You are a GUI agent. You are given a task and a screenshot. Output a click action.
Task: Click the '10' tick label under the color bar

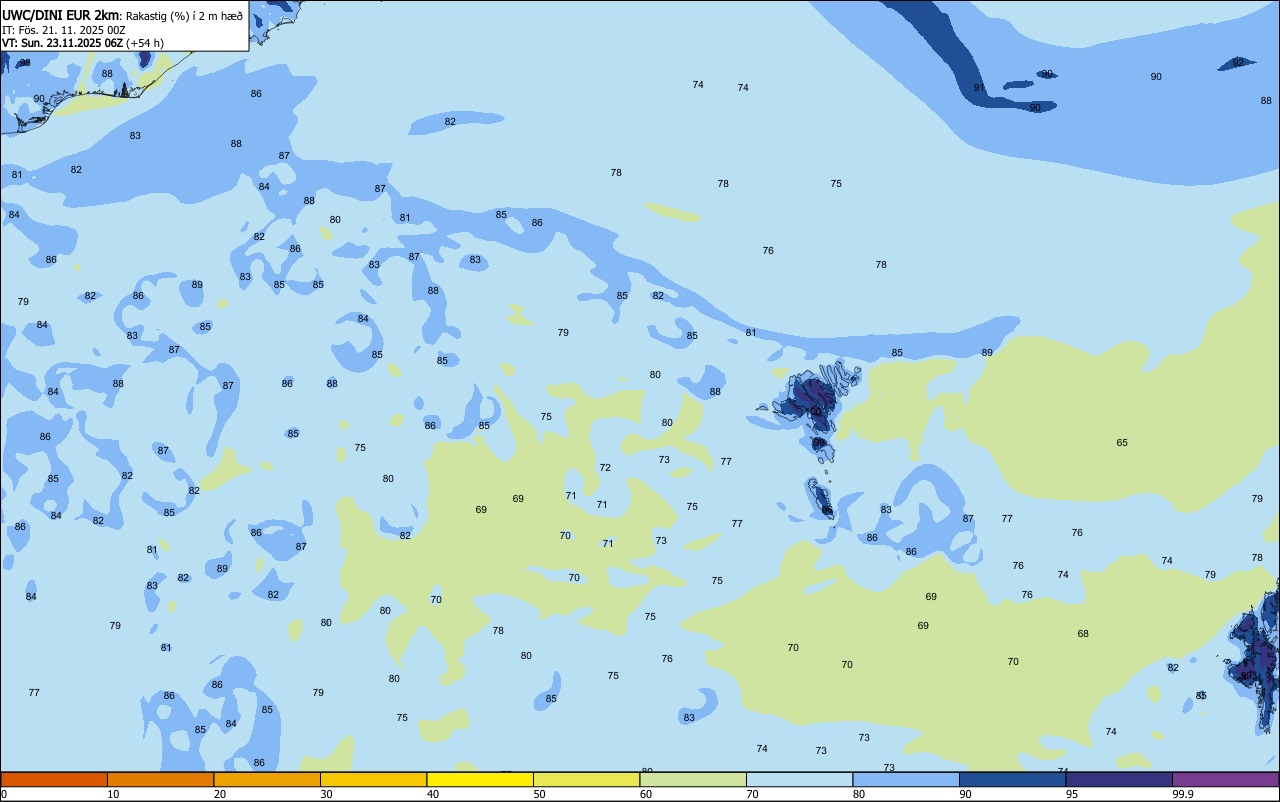pyautogui.click(x=113, y=794)
